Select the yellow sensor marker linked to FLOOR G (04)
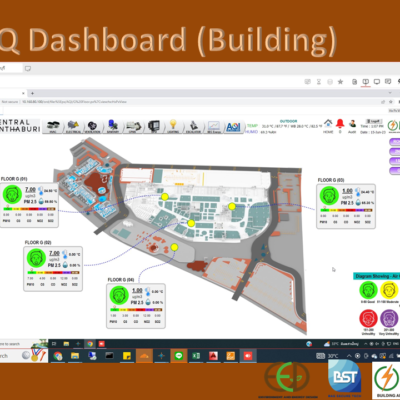 click(174, 247)
